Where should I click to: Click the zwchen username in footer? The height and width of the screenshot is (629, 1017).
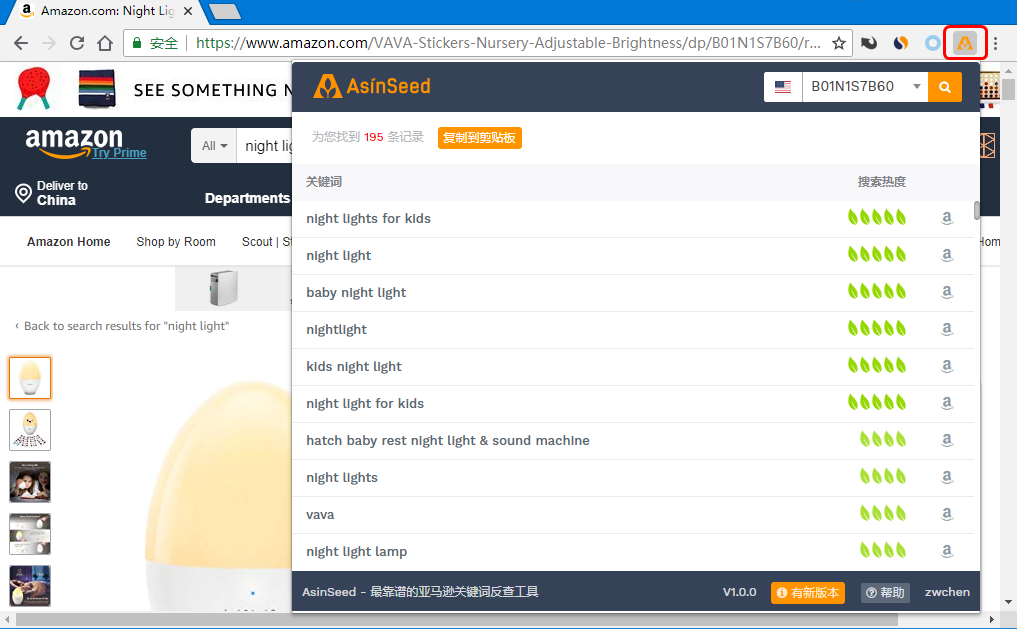tap(947, 592)
